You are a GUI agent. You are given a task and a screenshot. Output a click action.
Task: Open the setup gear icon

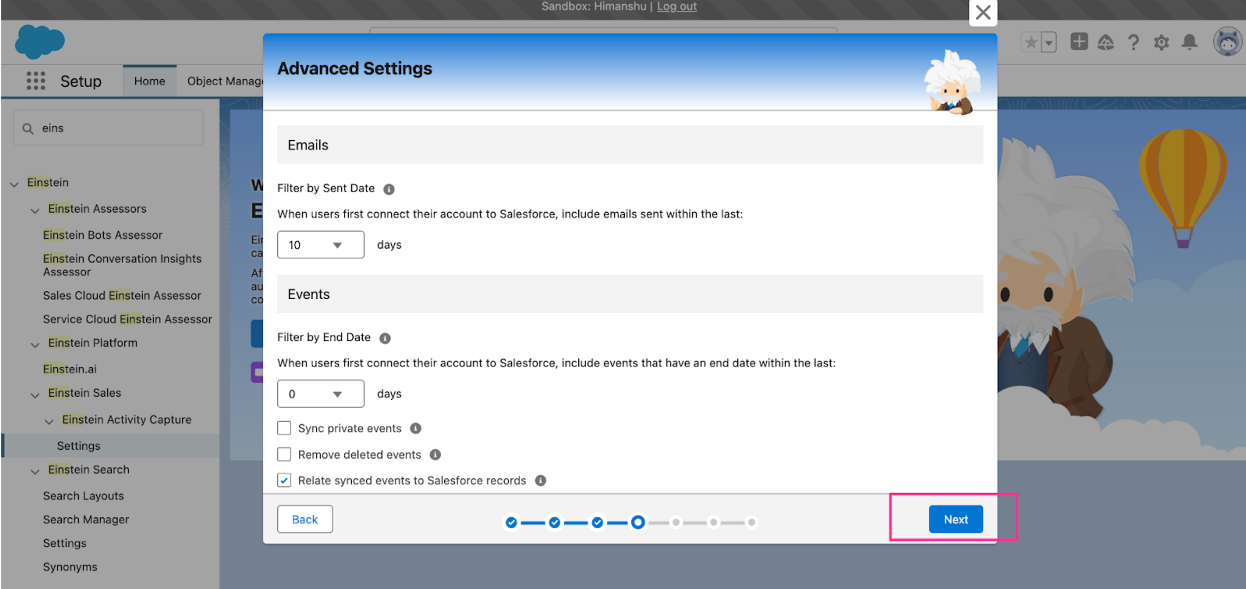[x=1161, y=42]
